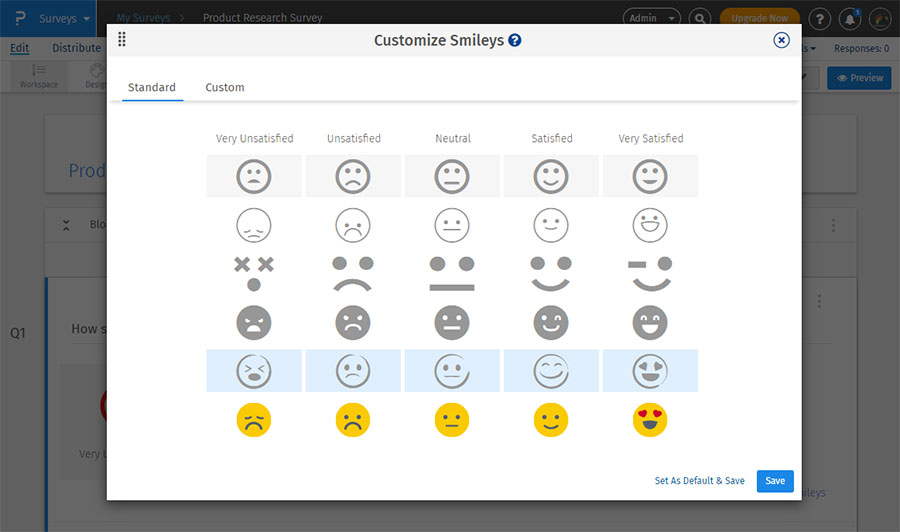Screen dimensions: 900x532
Task: Pick the X-eyed Very Unsatisfied smiley
Action: click(254, 272)
